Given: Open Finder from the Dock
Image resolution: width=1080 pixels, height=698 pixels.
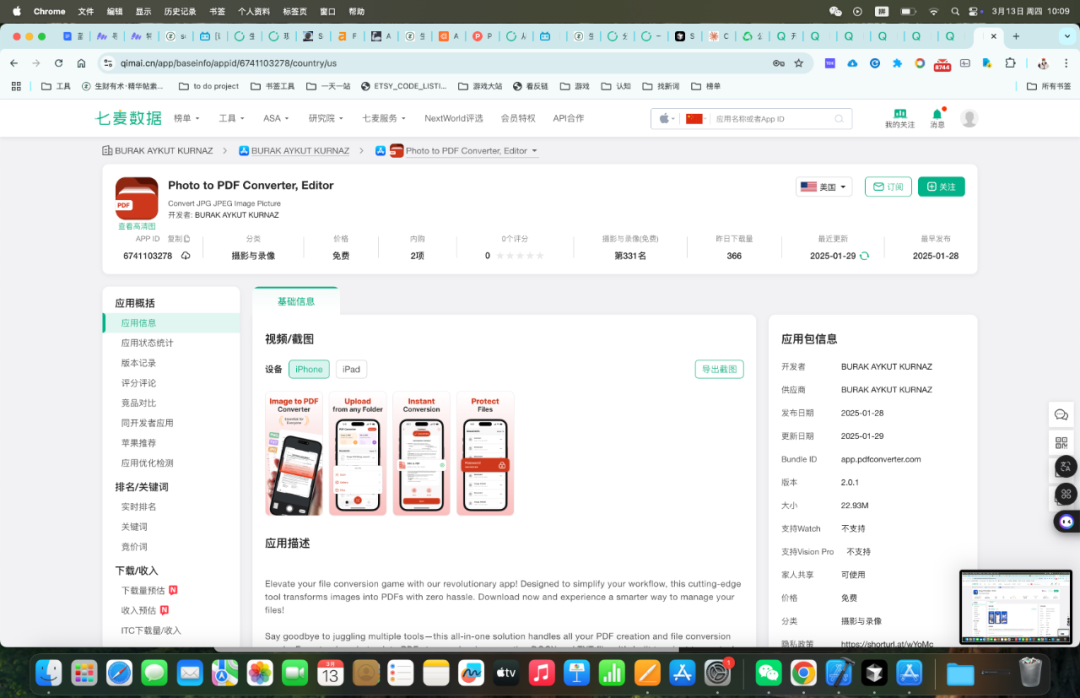Looking at the screenshot, I should click(x=49, y=673).
